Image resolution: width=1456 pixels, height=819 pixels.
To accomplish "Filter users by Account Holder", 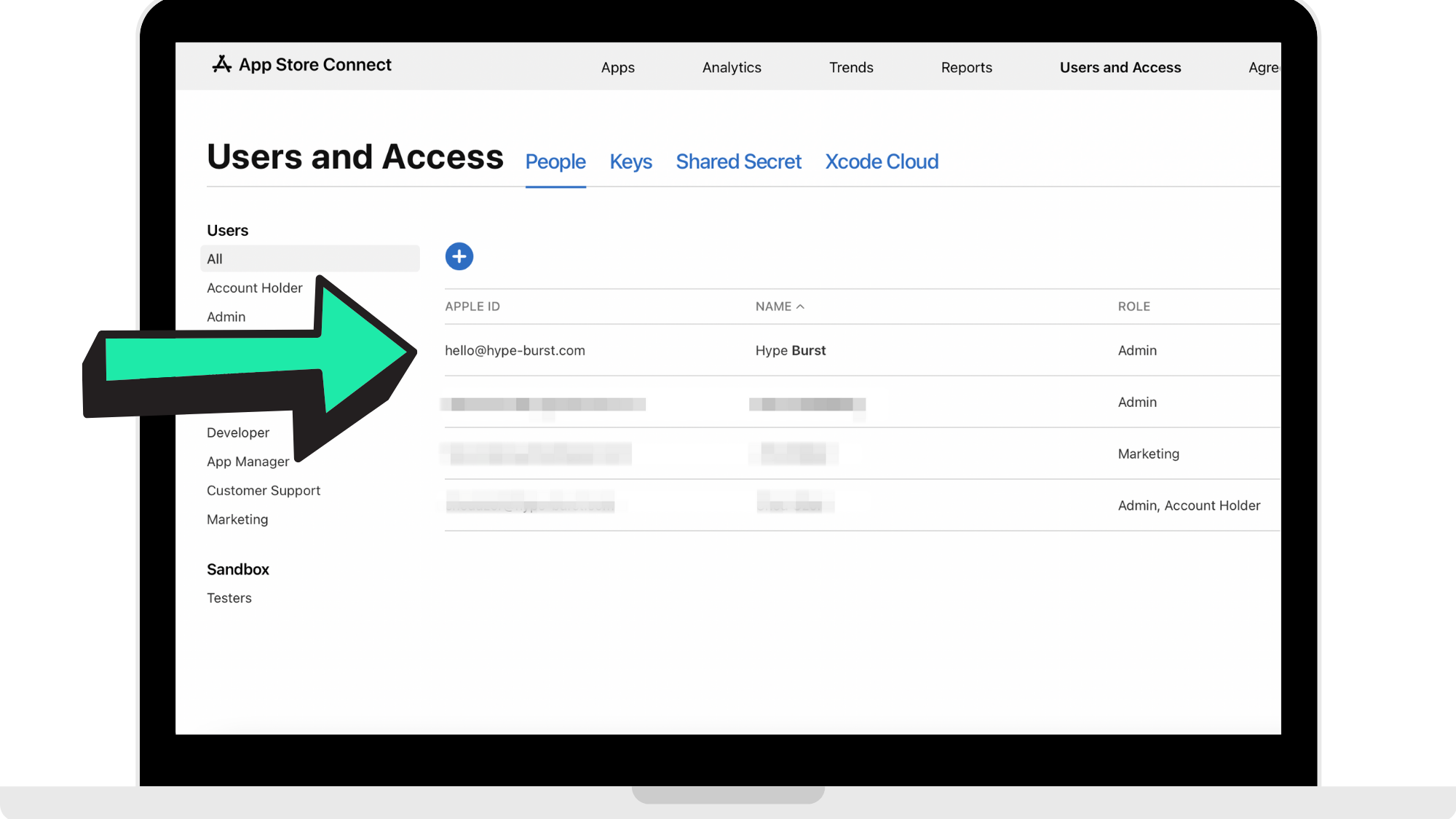I will pos(254,288).
